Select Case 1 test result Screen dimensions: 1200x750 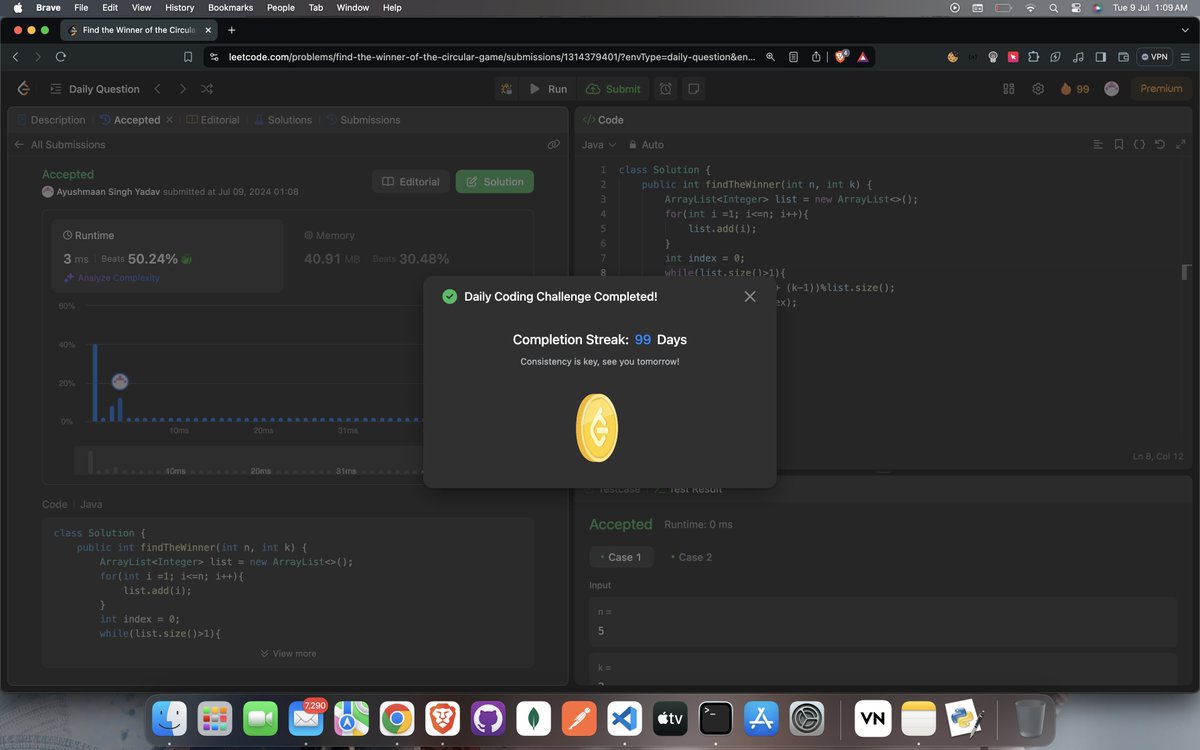point(621,557)
